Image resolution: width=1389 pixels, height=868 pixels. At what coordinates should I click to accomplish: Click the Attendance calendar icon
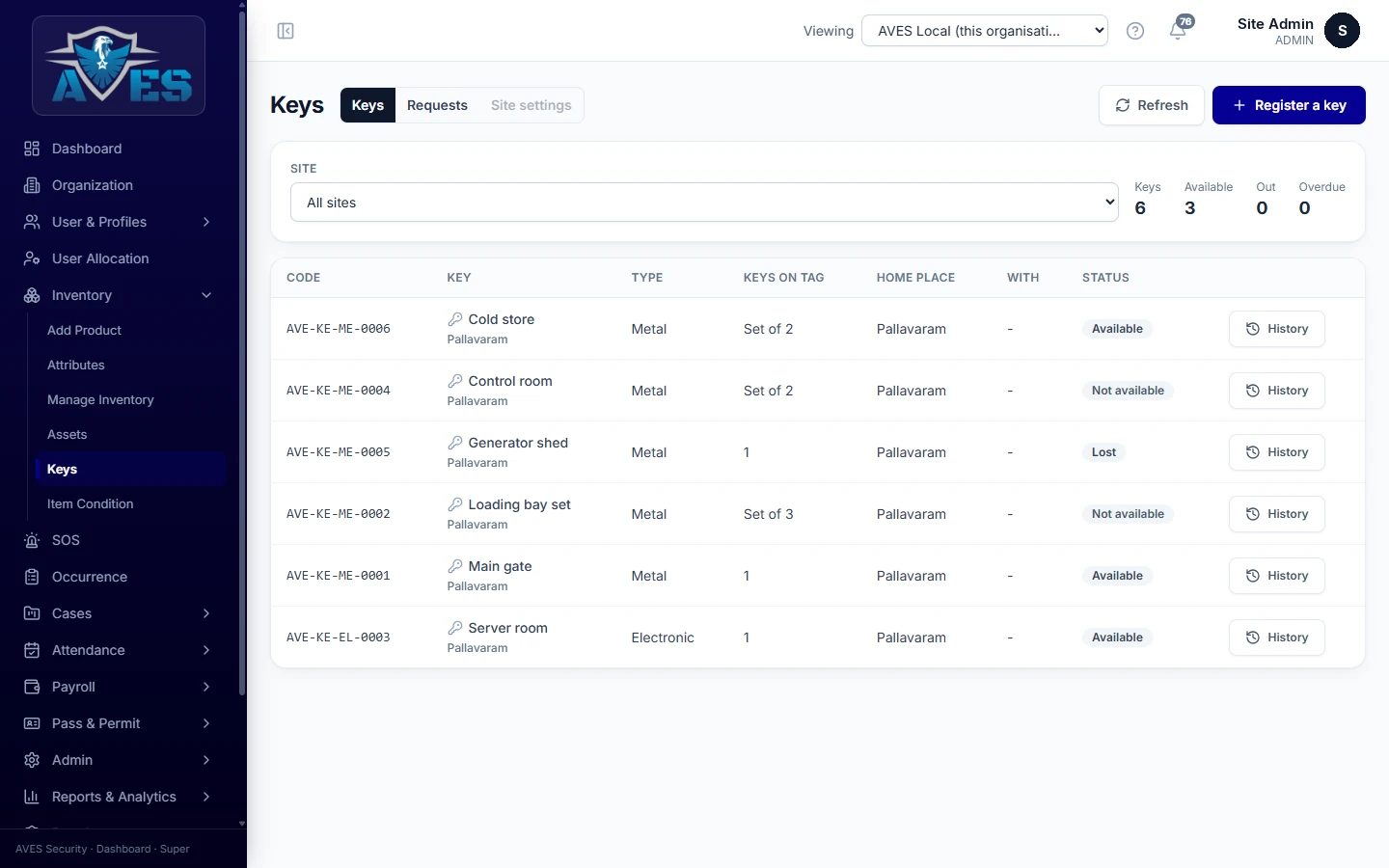click(x=32, y=650)
